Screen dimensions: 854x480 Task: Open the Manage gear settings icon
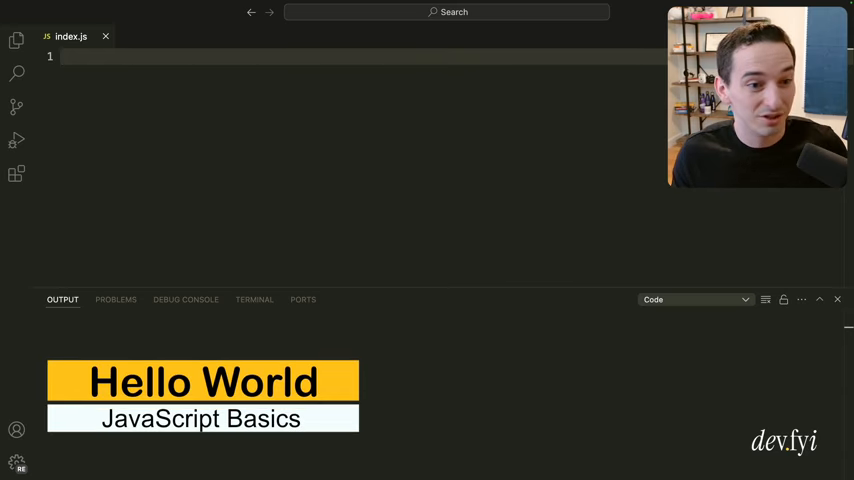(x=16, y=463)
